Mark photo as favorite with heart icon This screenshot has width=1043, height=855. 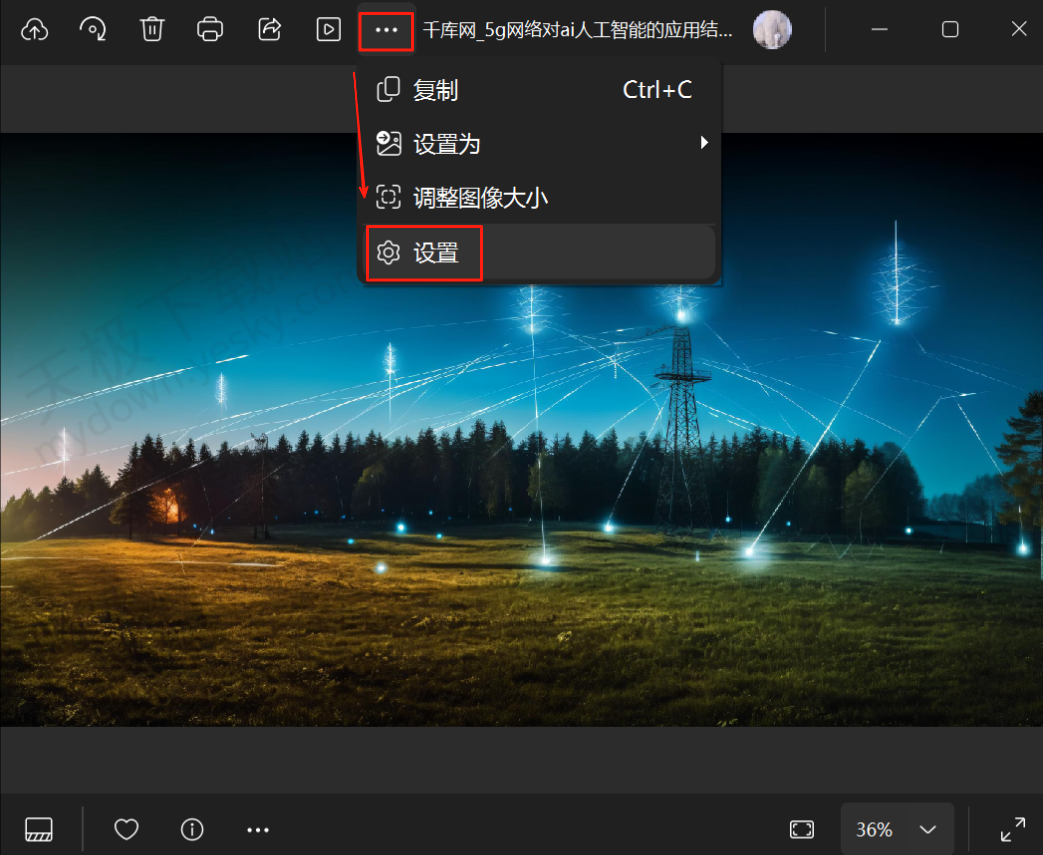(126, 829)
